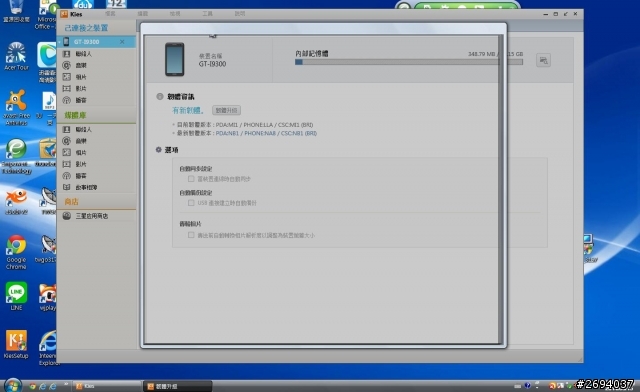Disconnect GT-I9300 using its X icon
Viewport: 640px width, 392px height.
point(122,42)
